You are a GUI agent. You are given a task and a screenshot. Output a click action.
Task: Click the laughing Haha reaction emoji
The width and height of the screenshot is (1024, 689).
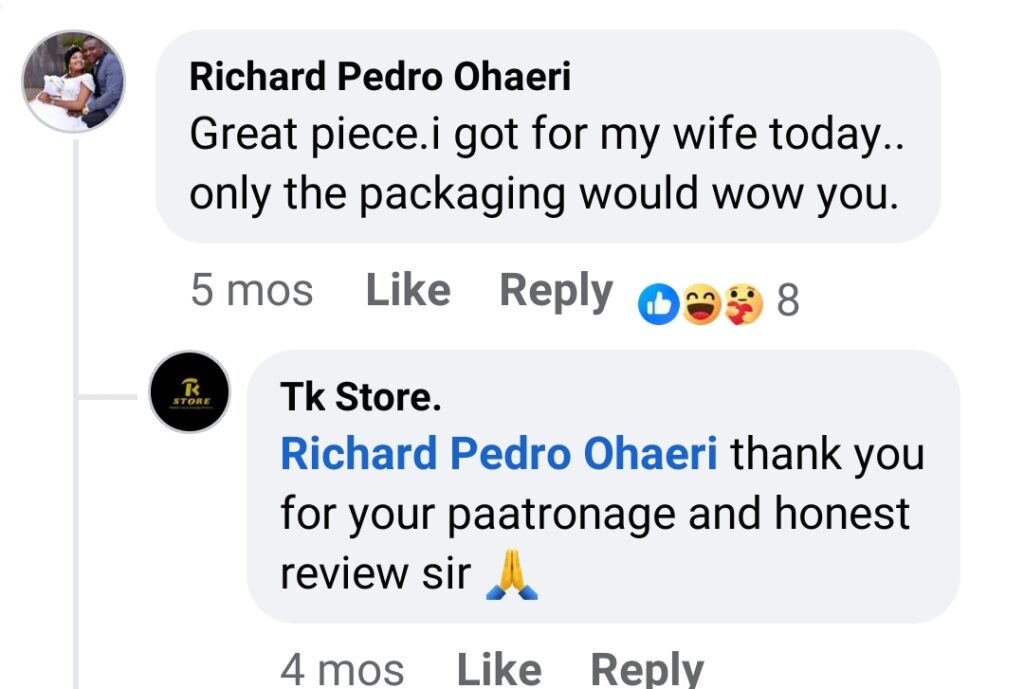pos(701,303)
